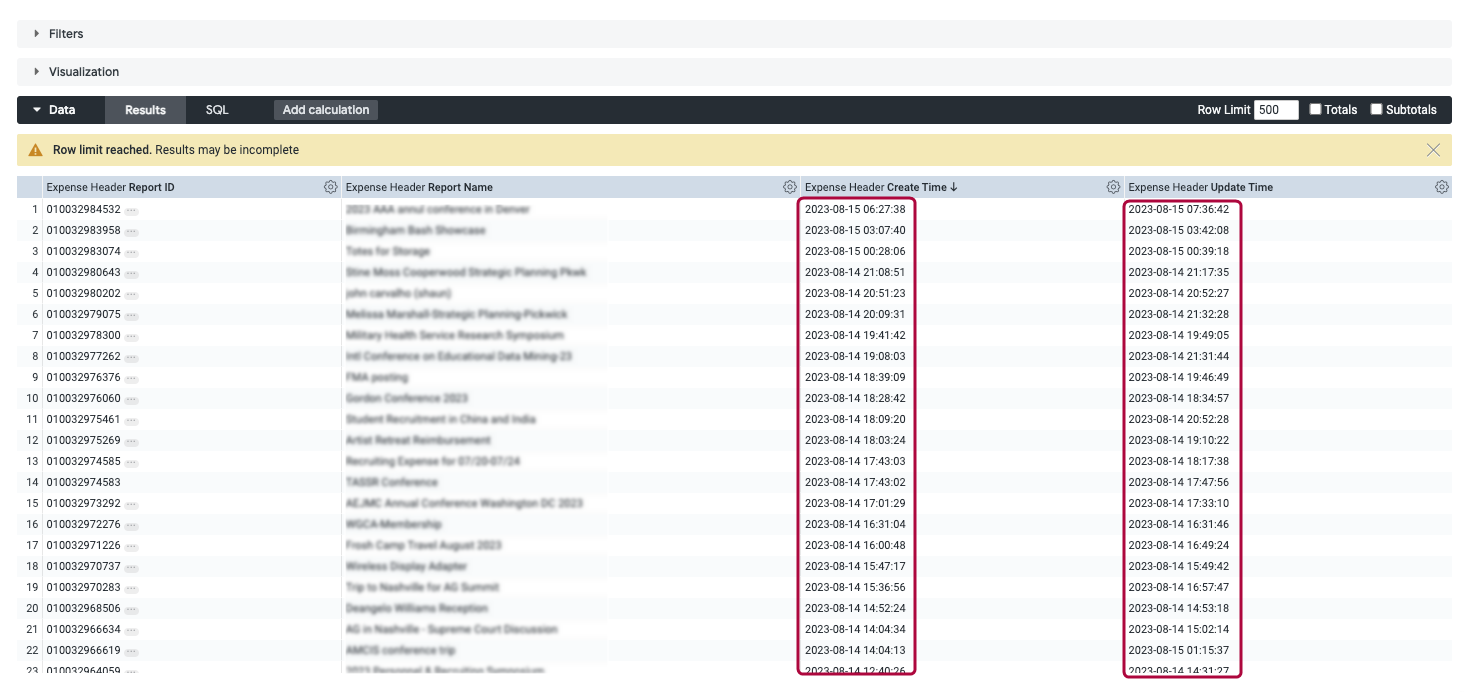Enable the Subtotals checkbox
This screenshot has height=692, width=1466.
(1377, 109)
